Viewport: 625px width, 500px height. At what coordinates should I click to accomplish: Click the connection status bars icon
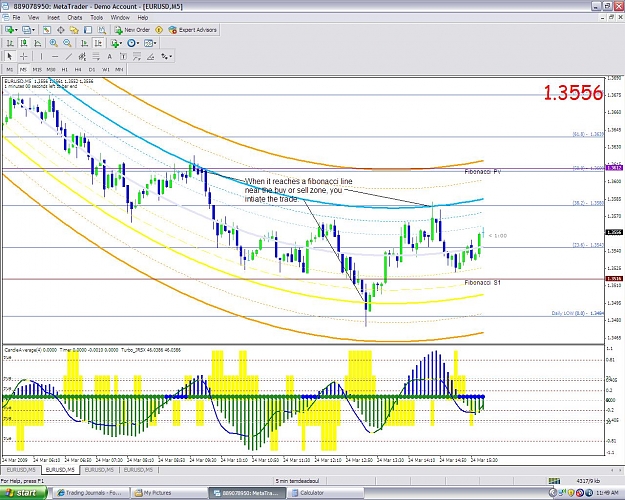coord(554,481)
